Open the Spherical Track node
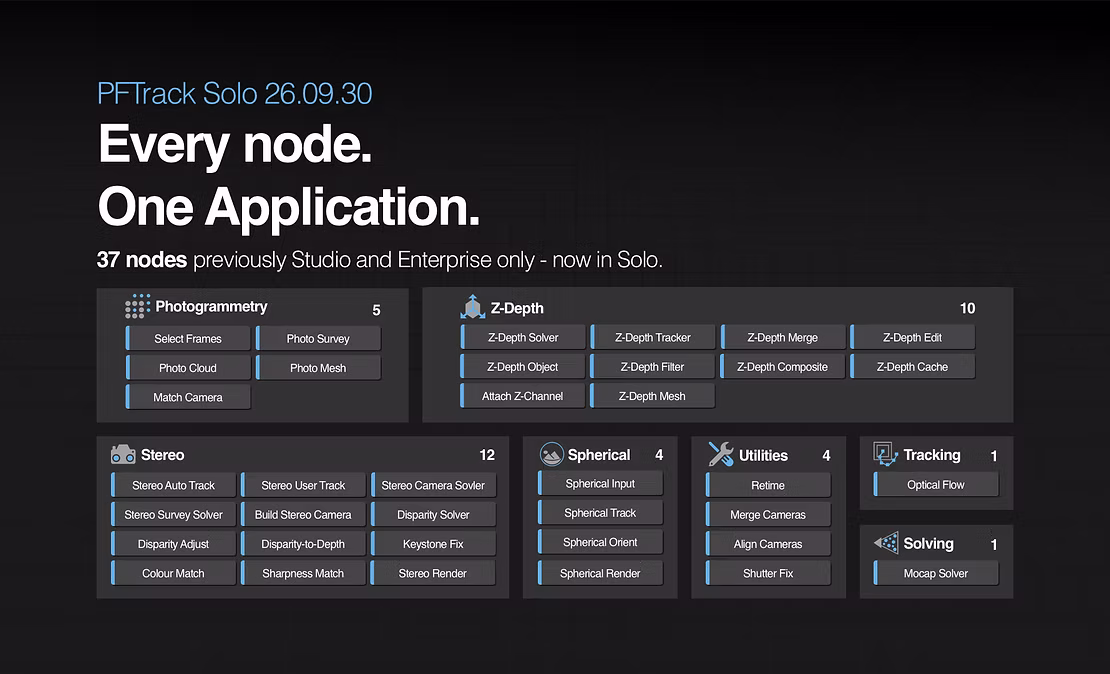The width and height of the screenshot is (1110, 674). pos(600,513)
